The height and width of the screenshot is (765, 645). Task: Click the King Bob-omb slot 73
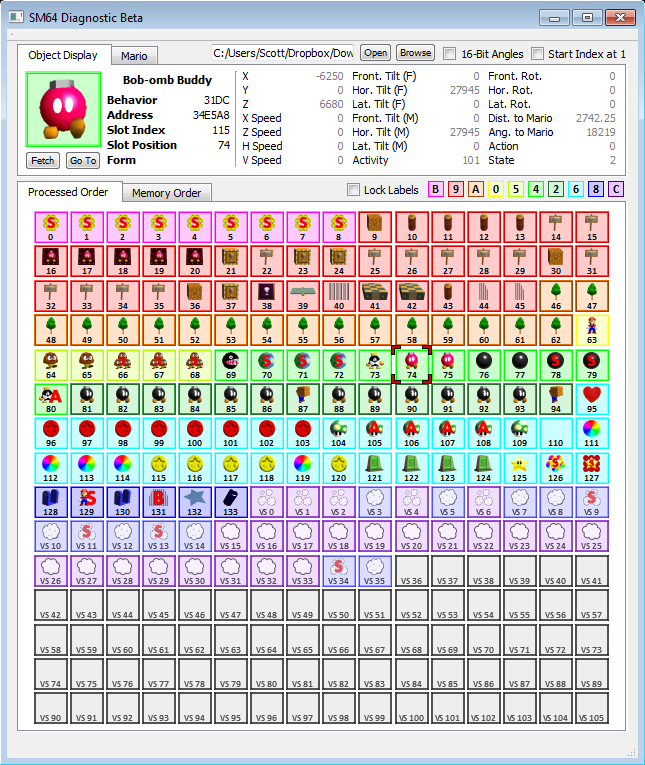coord(375,365)
